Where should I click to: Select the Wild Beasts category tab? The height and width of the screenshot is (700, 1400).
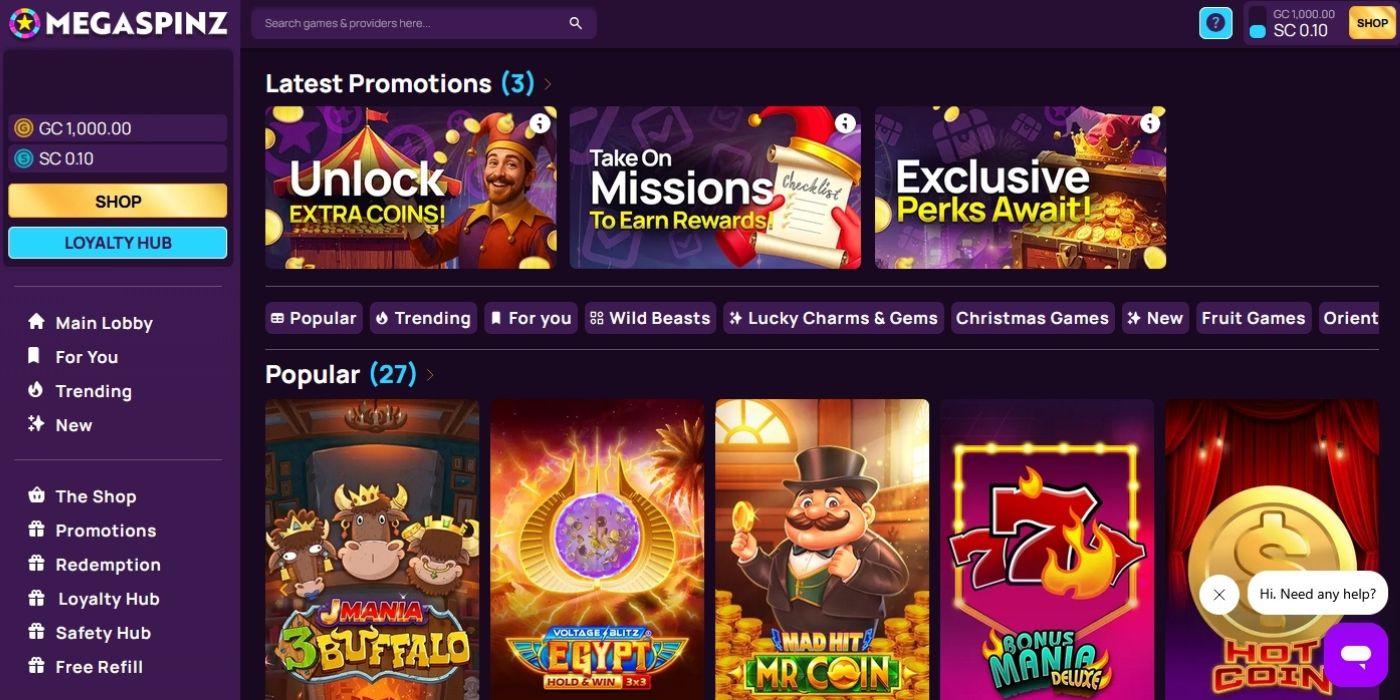[x=650, y=317]
